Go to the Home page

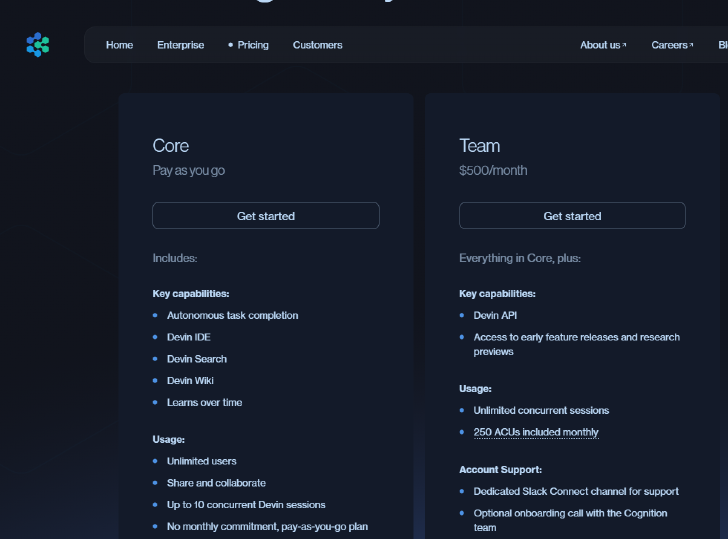pos(119,45)
